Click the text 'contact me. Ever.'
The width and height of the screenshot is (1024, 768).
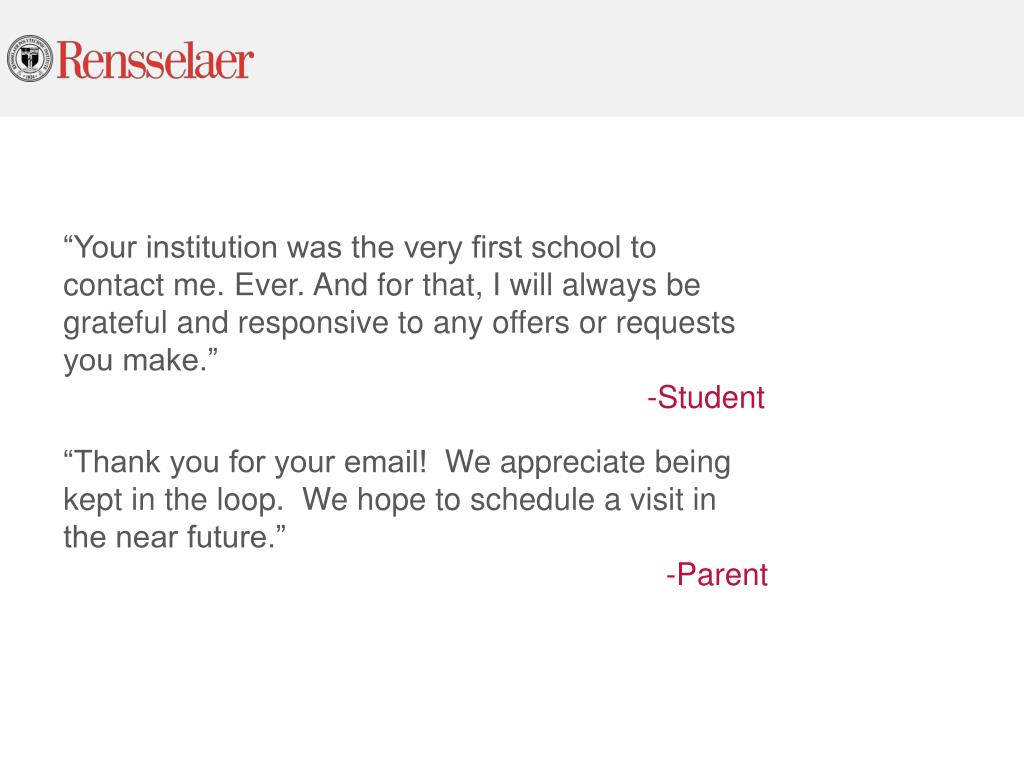pyautogui.click(x=184, y=285)
